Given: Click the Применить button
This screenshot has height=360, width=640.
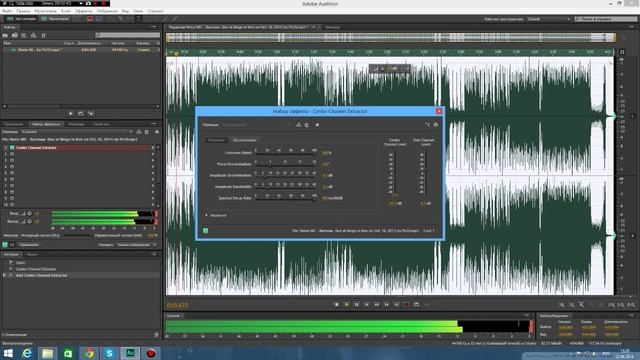Looking at the screenshot, I should click(29, 244).
